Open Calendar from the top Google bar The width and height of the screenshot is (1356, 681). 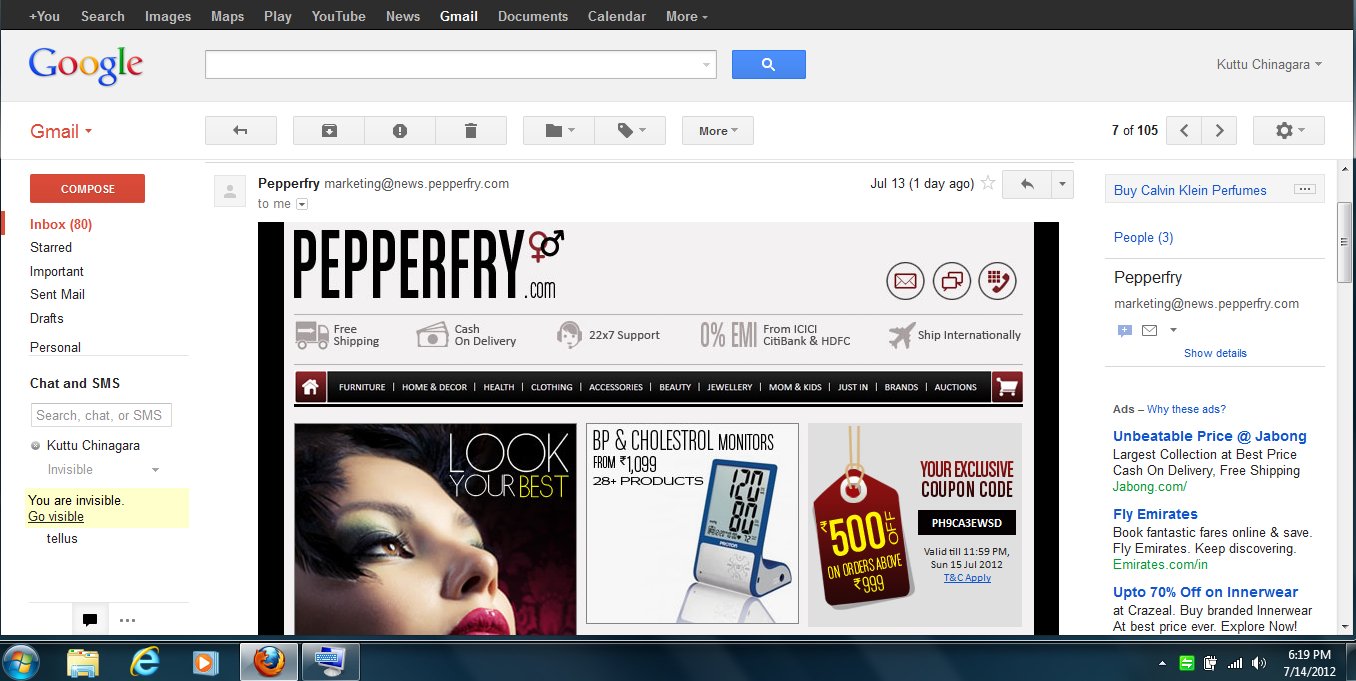point(617,16)
